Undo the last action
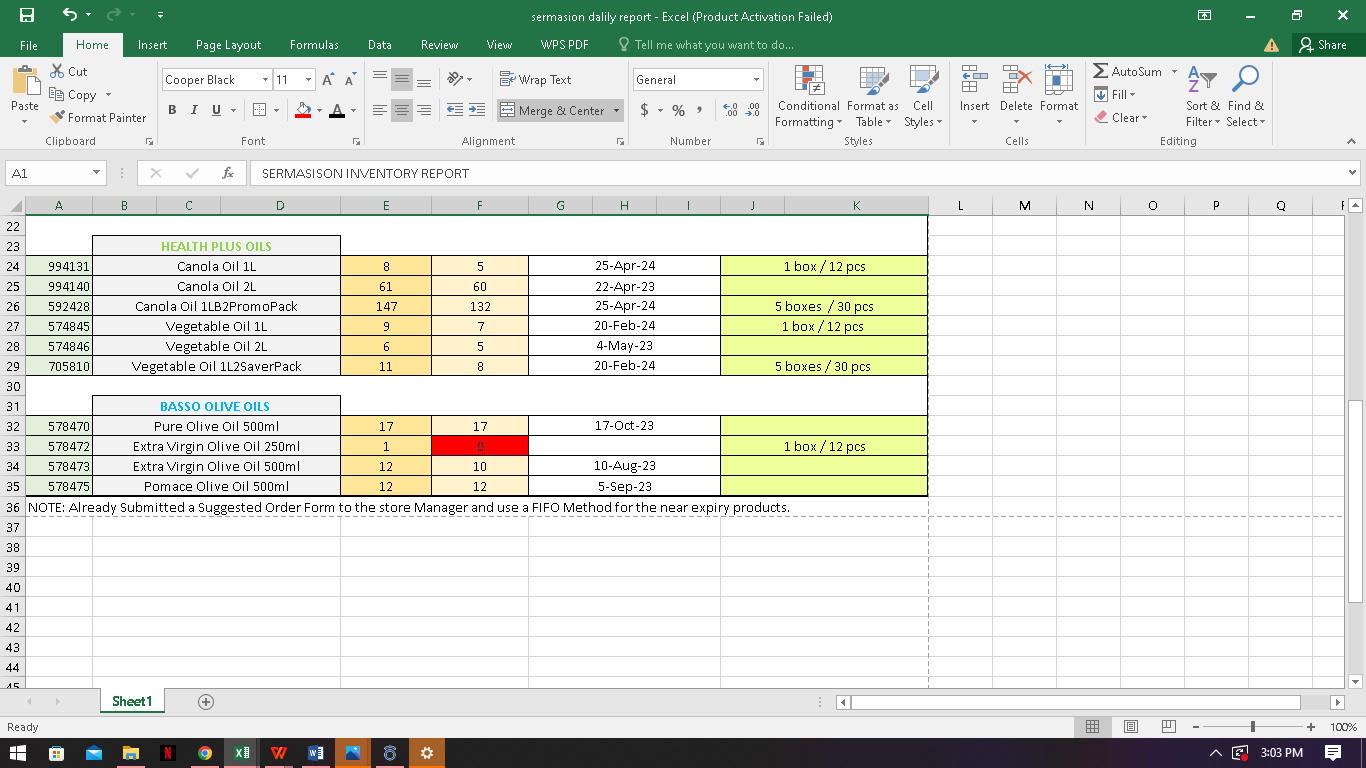The image size is (1366, 768). point(69,15)
